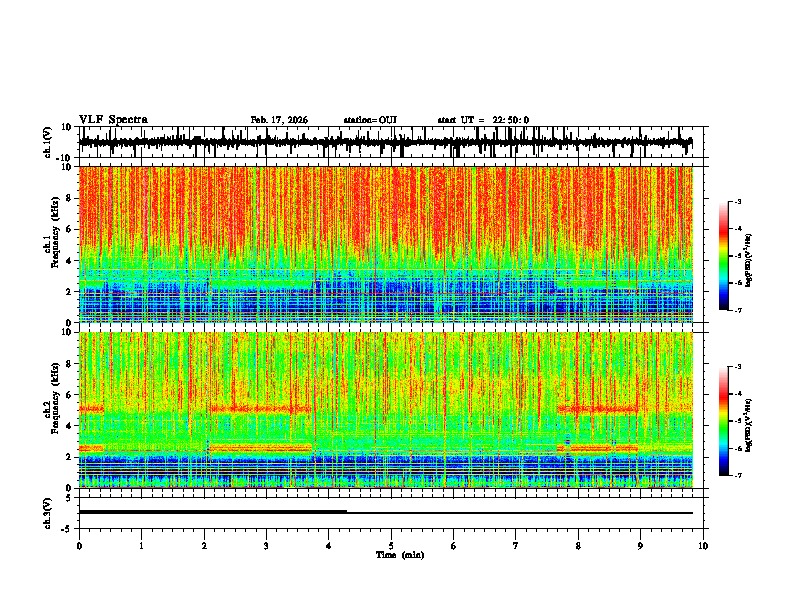The image size is (792, 612).
Task: Click the "9" tick on the Time axis
Action: click(x=640, y=546)
